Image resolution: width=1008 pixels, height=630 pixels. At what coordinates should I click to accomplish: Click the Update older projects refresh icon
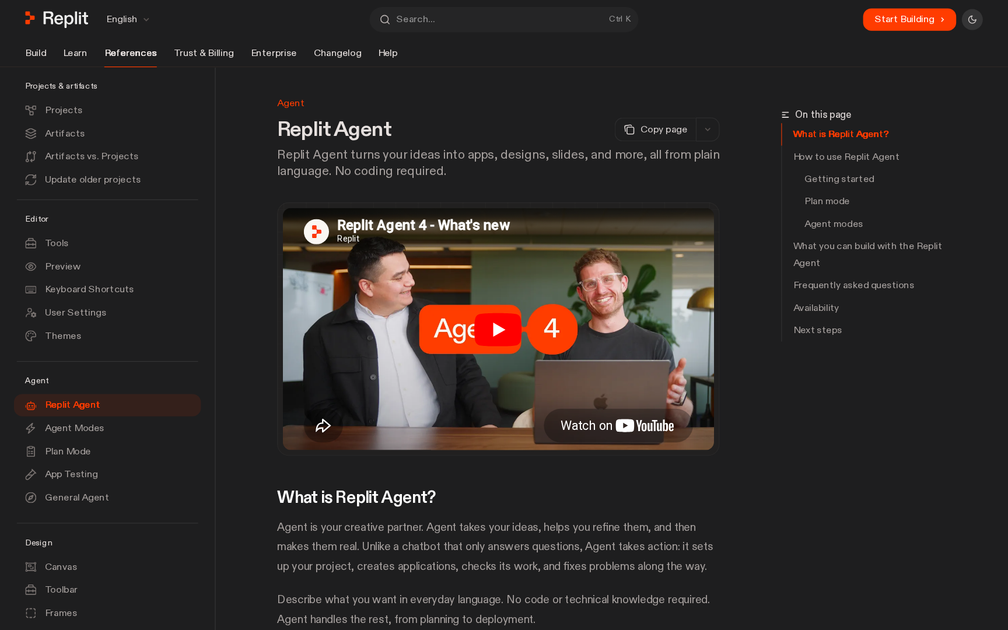click(30, 180)
